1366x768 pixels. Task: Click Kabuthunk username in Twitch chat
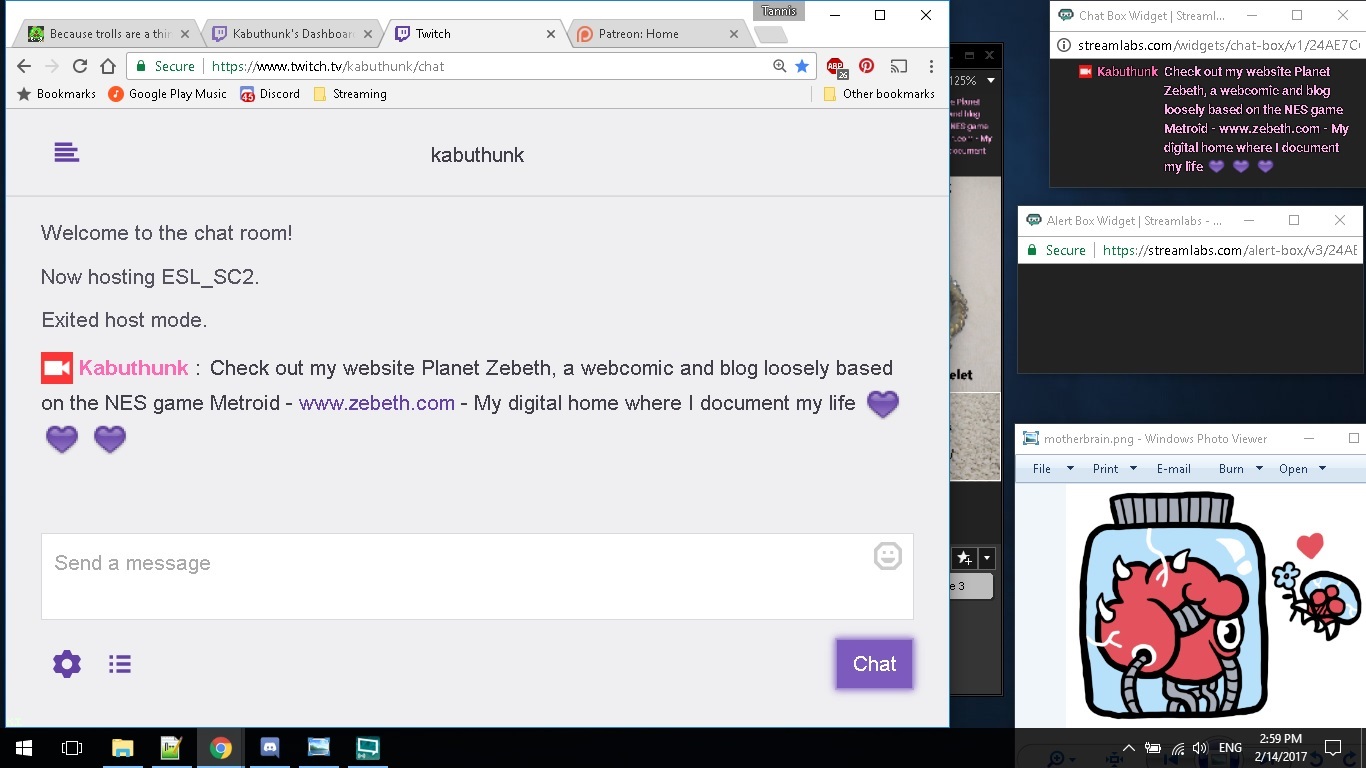point(134,368)
